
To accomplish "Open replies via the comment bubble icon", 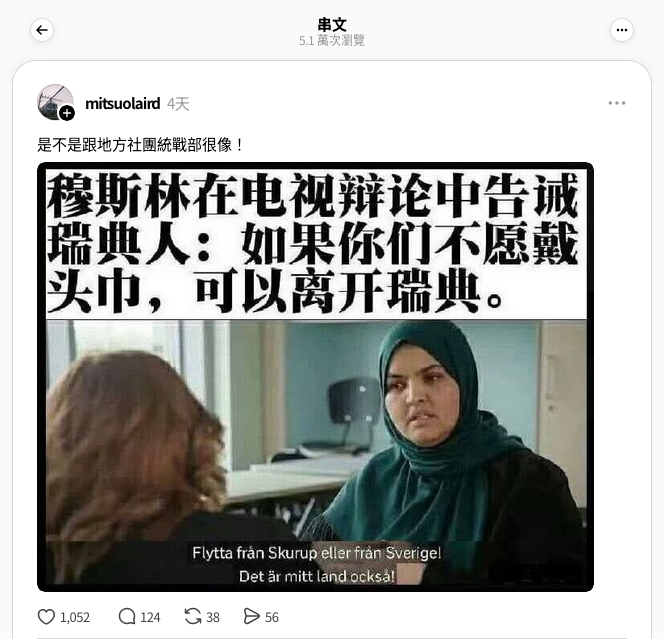I will 127,617.
